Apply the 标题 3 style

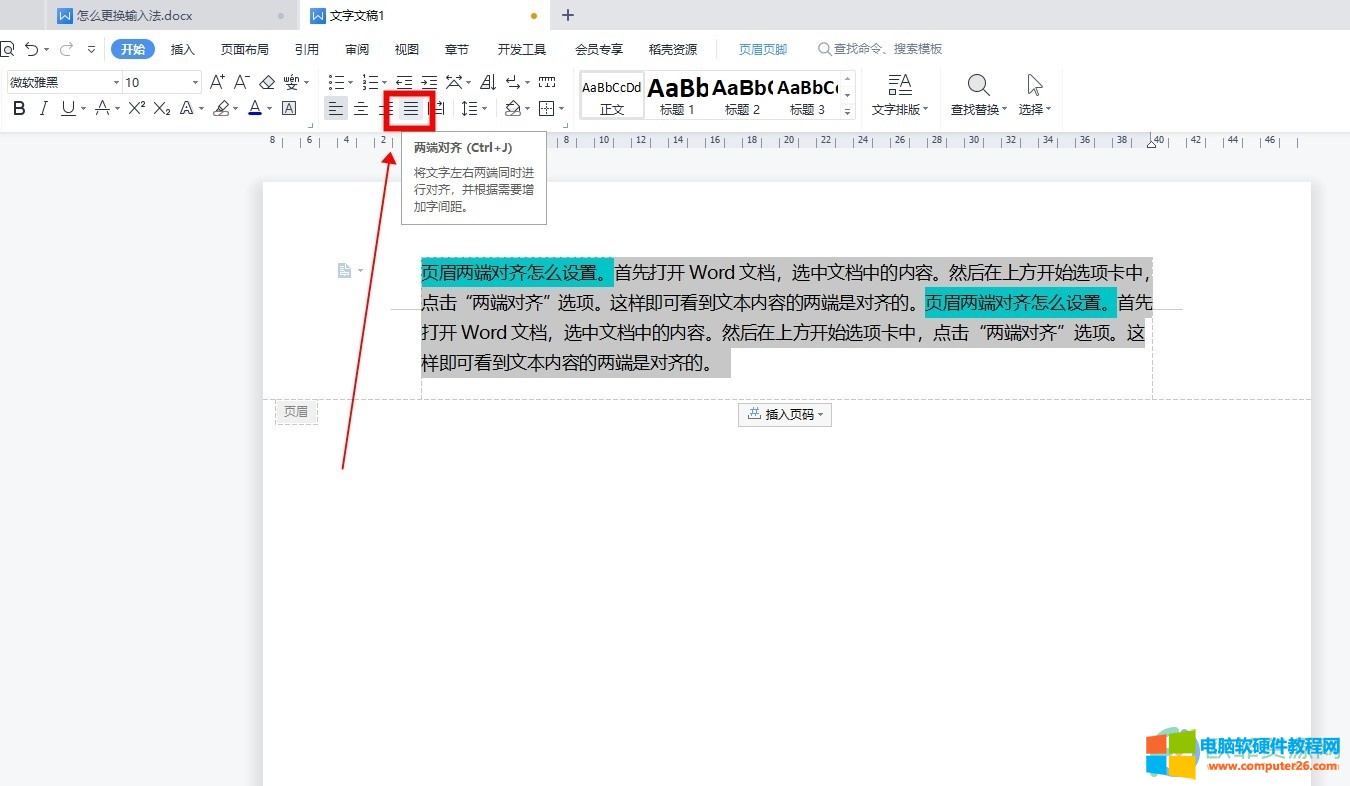click(807, 96)
